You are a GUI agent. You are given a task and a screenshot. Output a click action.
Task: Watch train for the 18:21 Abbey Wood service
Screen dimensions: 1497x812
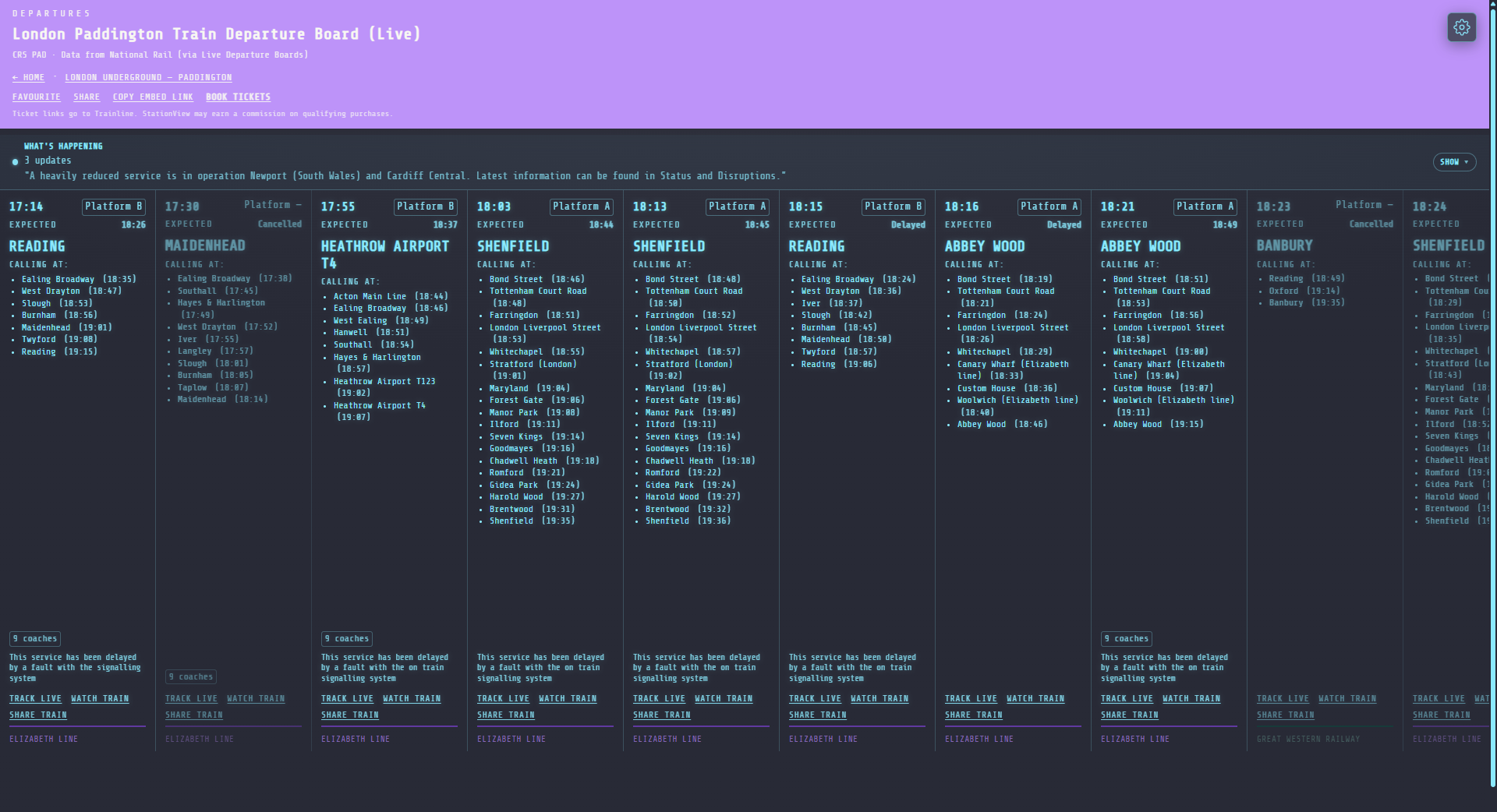click(x=1191, y=698)
